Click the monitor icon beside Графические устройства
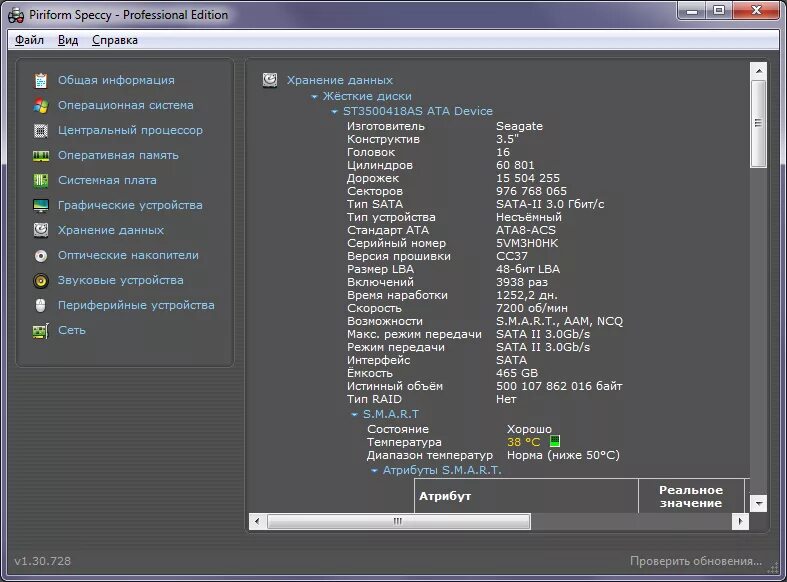Viewport: 787px width, 582px height. tap(41, 205)
